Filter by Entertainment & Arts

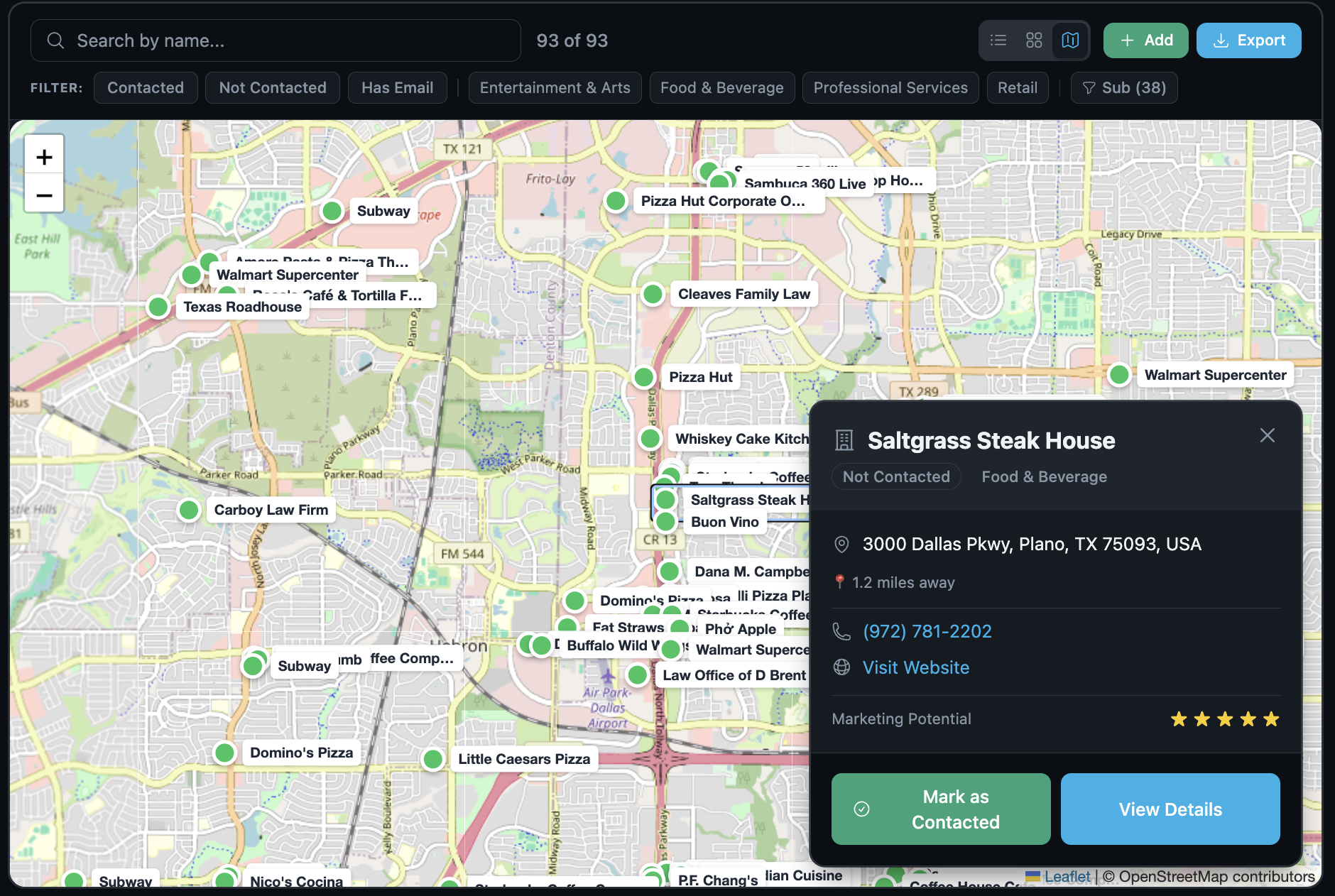(555, 88)
